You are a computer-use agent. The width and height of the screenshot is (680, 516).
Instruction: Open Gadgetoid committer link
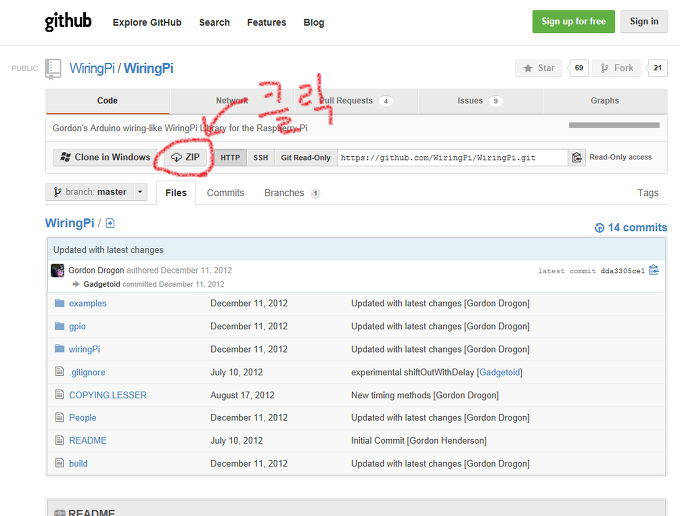pos(102,284)
